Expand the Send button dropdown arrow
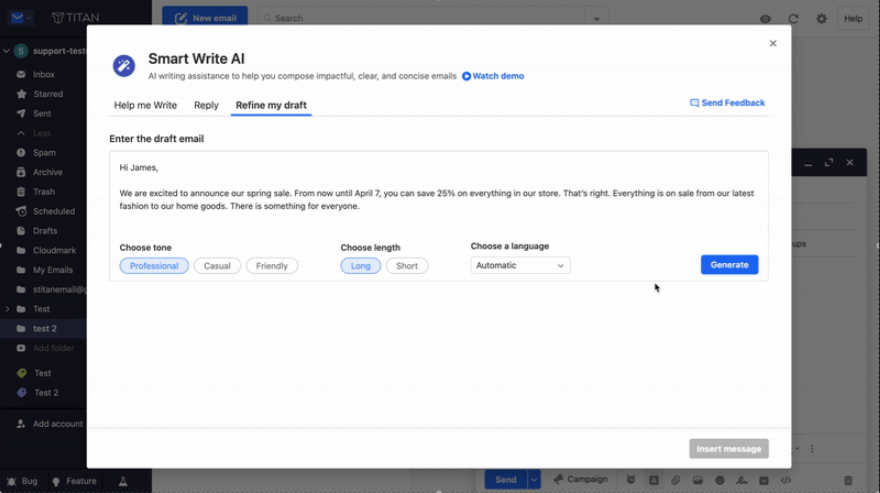The width and height of the screenshot is (880, 493). click(534, 480)
